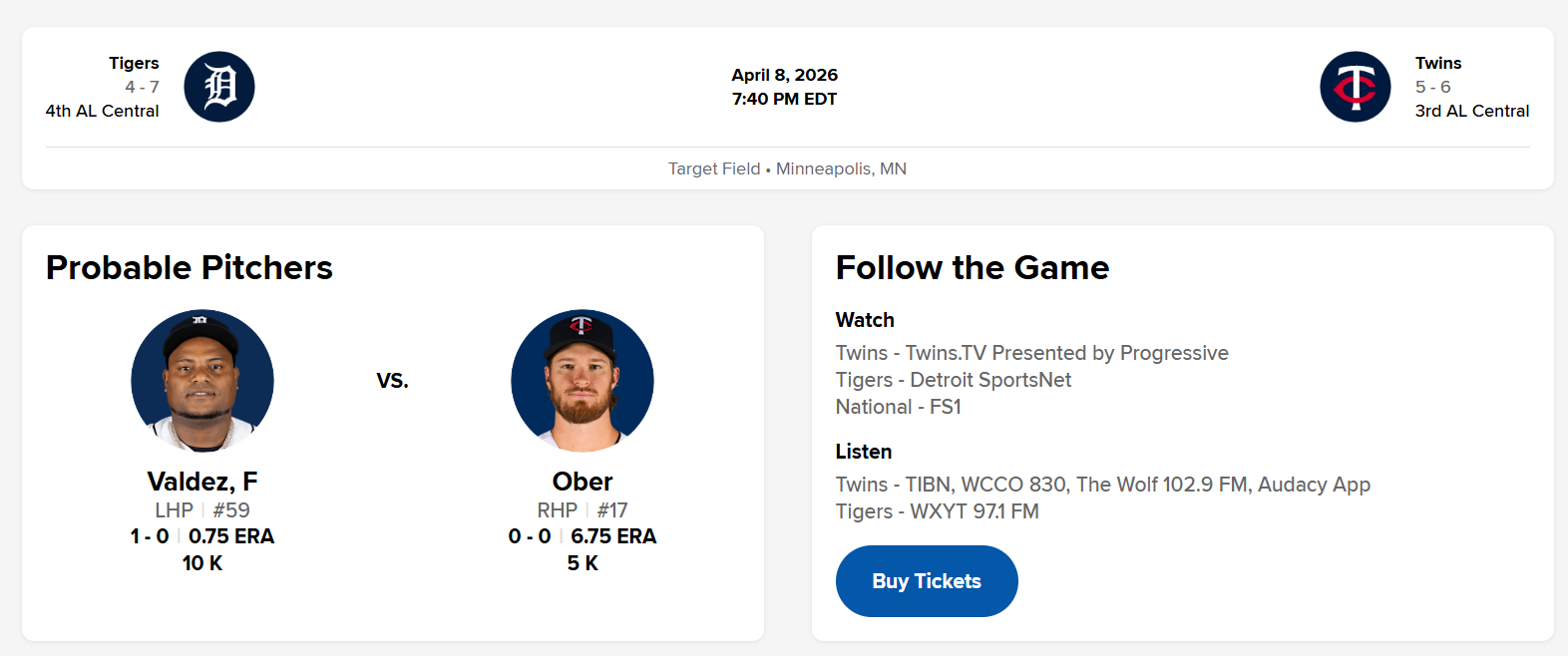The width and height of the screenshot is (1568, 656).
Task: Click the Minnesota Twins team logo
Action: point(1355,87)
